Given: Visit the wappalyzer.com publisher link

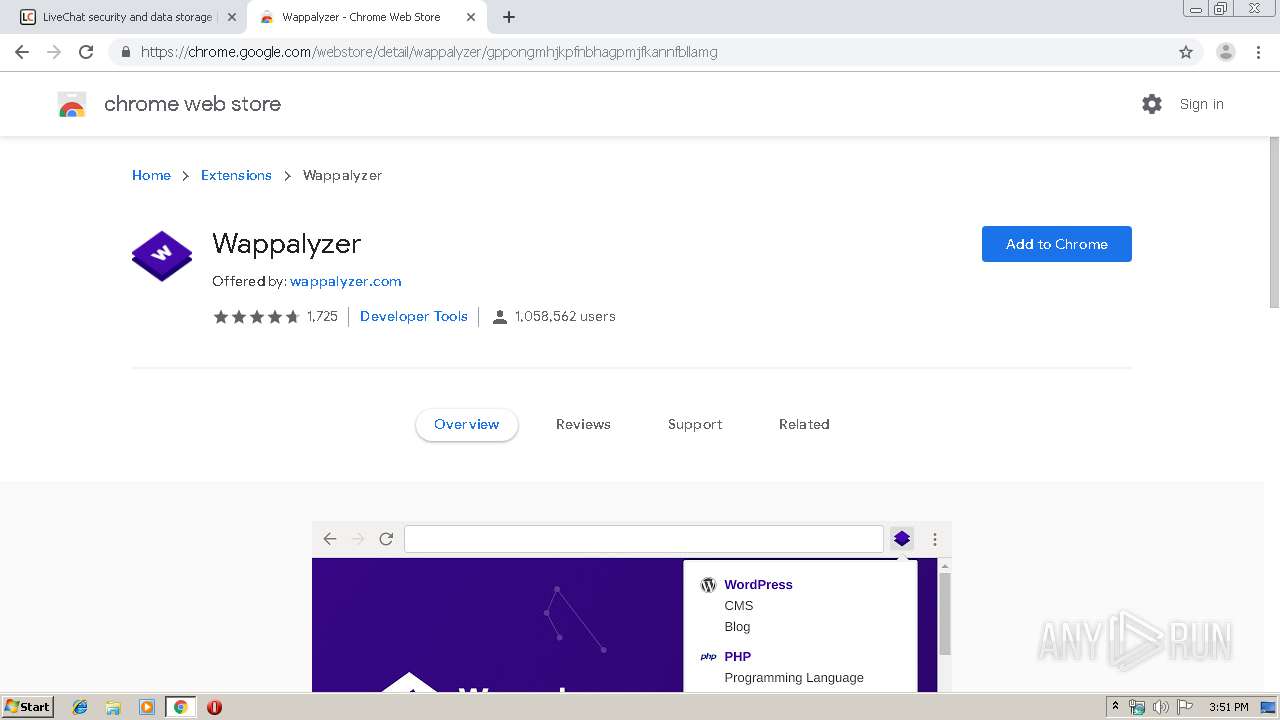Looking at the screenshot, I should [345, 281].
